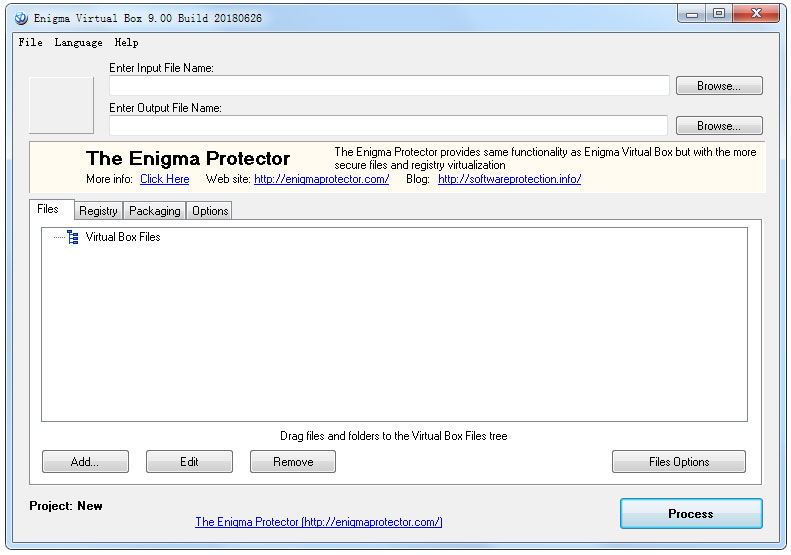This screenshot has width=791, height=555.
Task: Browse for the output file
Action: click(719, 126)
